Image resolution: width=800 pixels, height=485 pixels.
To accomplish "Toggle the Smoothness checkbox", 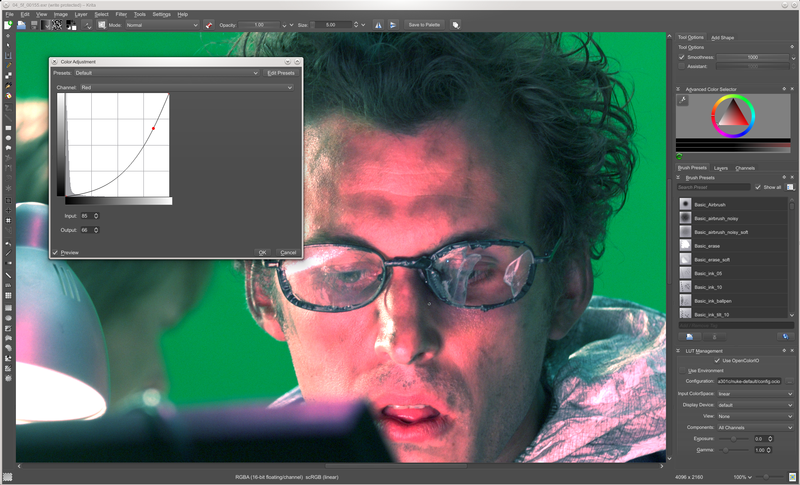I will [x=682, y=57].
